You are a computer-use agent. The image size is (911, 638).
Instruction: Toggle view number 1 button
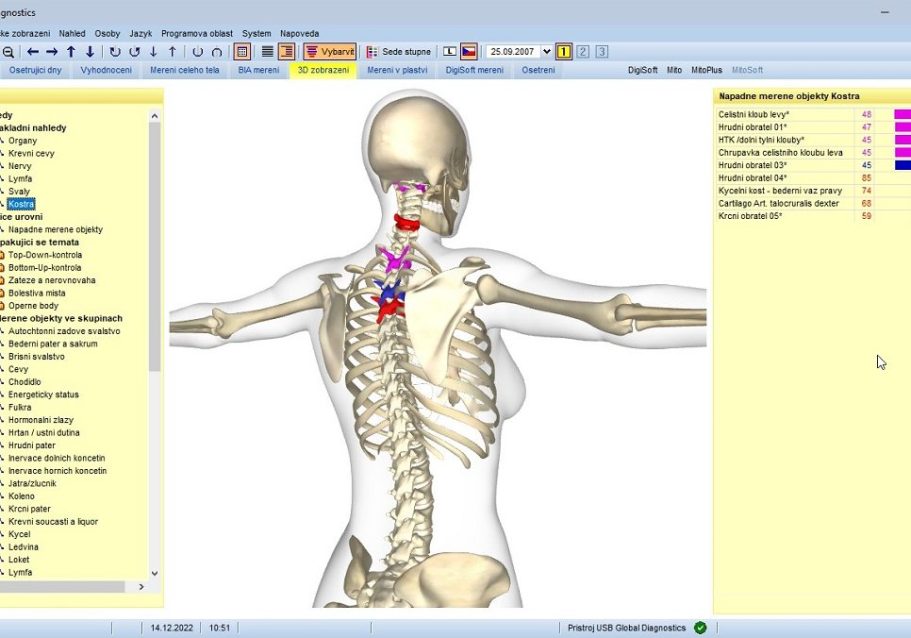tap(563, 52)
